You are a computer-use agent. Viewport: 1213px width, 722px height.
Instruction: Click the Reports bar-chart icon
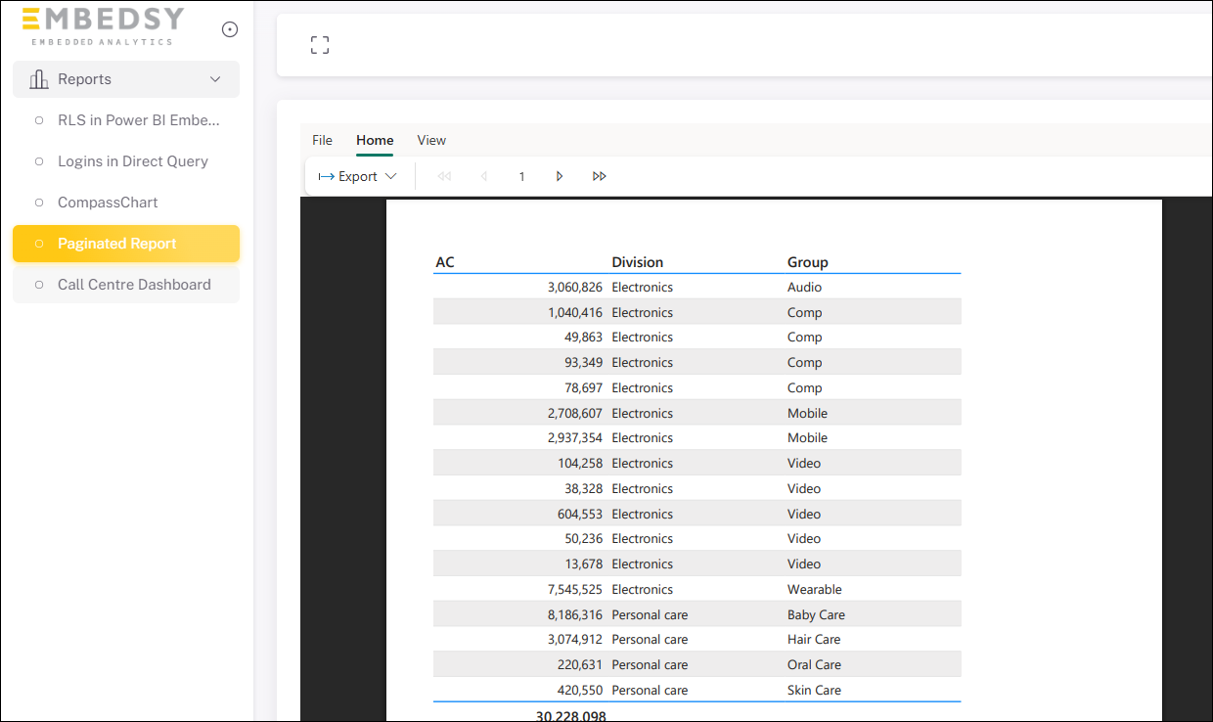pyautogui.click(x=38, y=78)
